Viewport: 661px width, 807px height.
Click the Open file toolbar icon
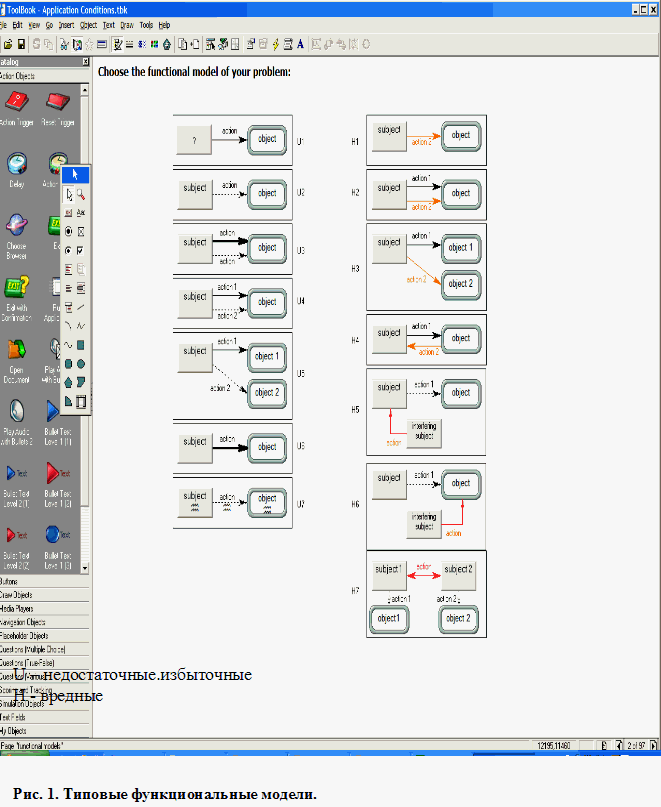8,45
